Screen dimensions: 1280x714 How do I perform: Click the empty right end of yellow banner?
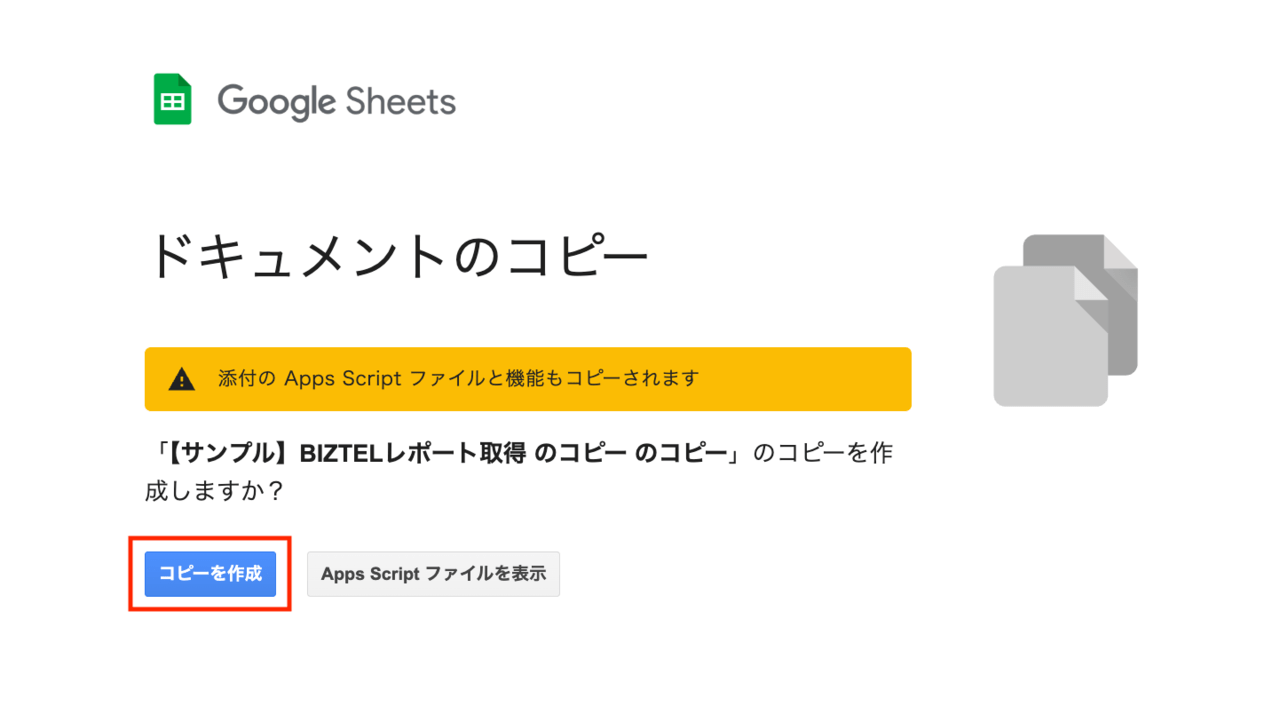[x=820, y=379]
